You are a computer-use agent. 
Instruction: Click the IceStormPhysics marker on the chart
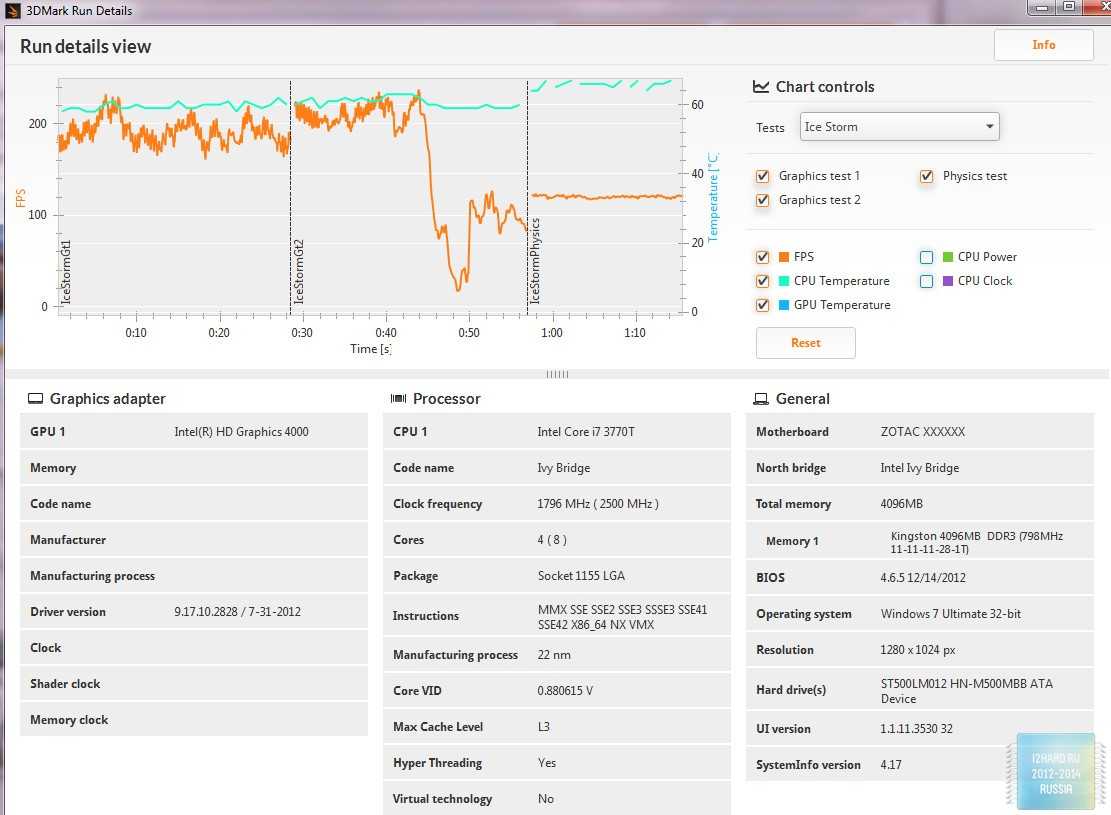[x=527, y=200]
